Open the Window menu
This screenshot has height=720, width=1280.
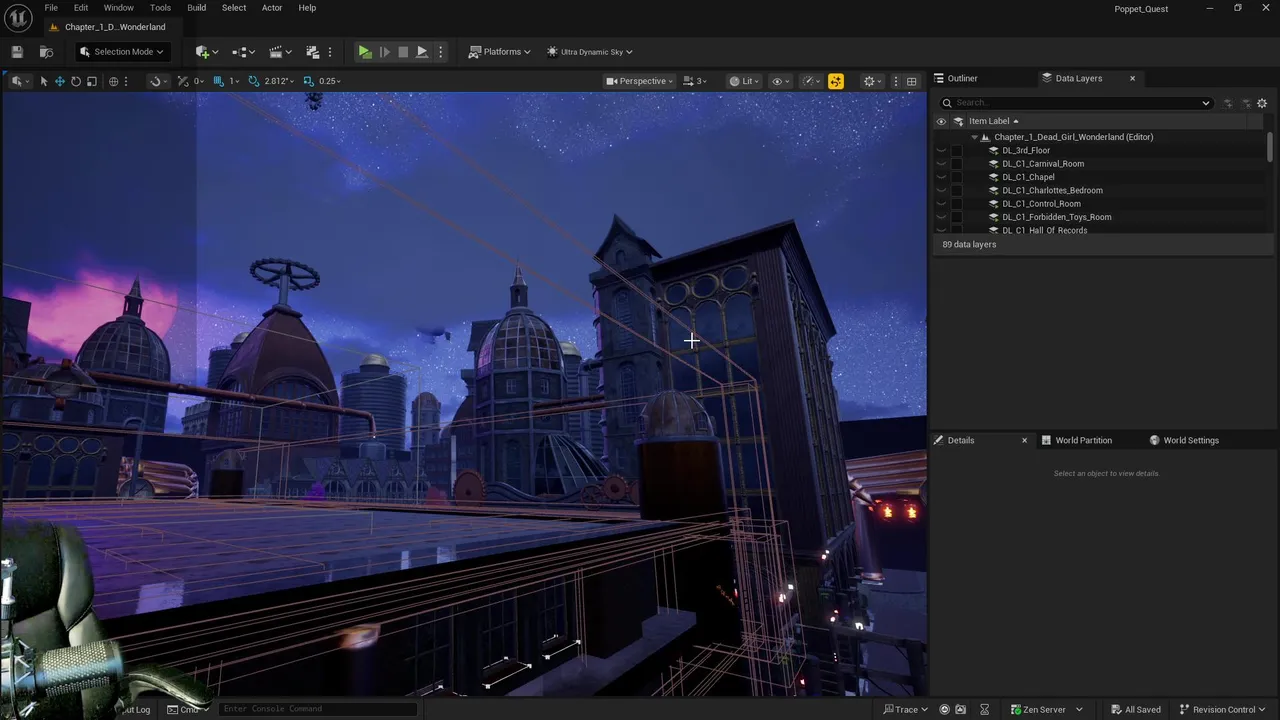click(119, 8)
